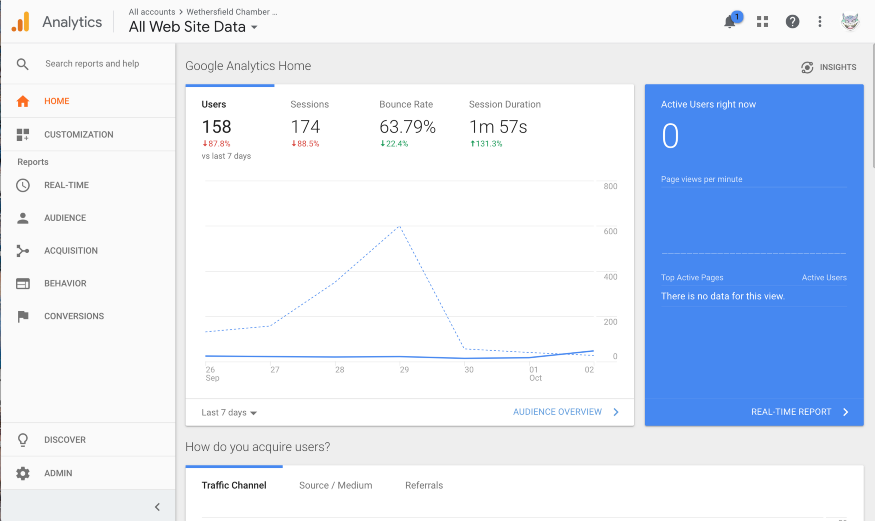Click the Google Analytics logo

21,22
